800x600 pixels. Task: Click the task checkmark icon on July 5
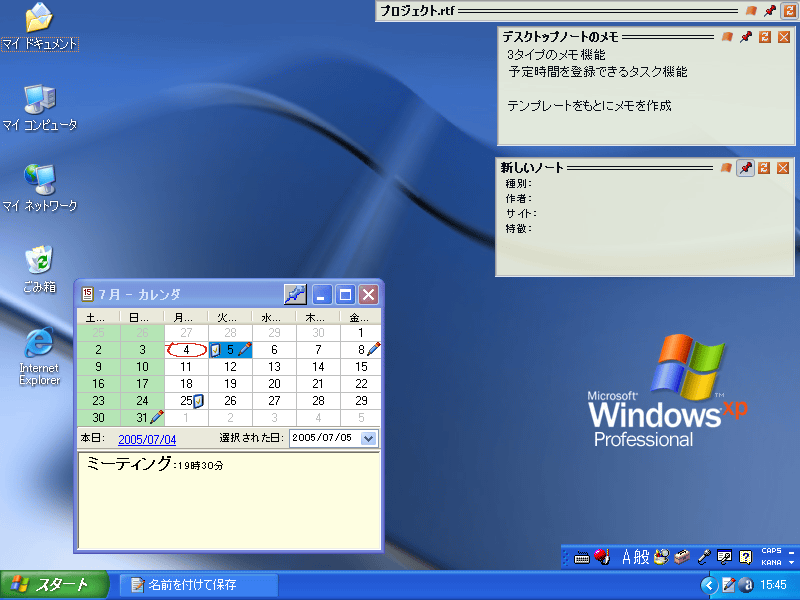tap(216, 350)
